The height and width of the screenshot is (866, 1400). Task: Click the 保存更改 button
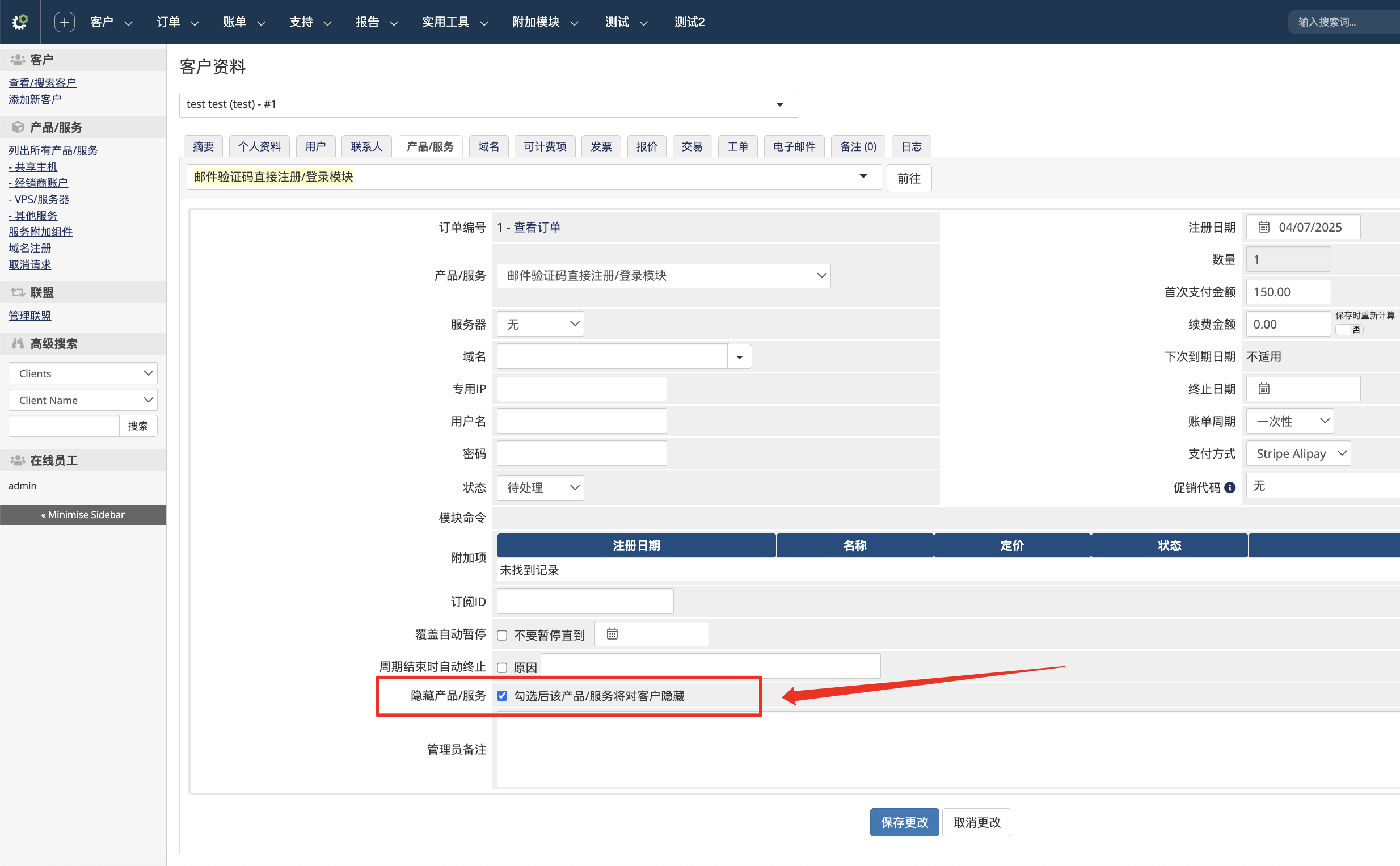904,822
